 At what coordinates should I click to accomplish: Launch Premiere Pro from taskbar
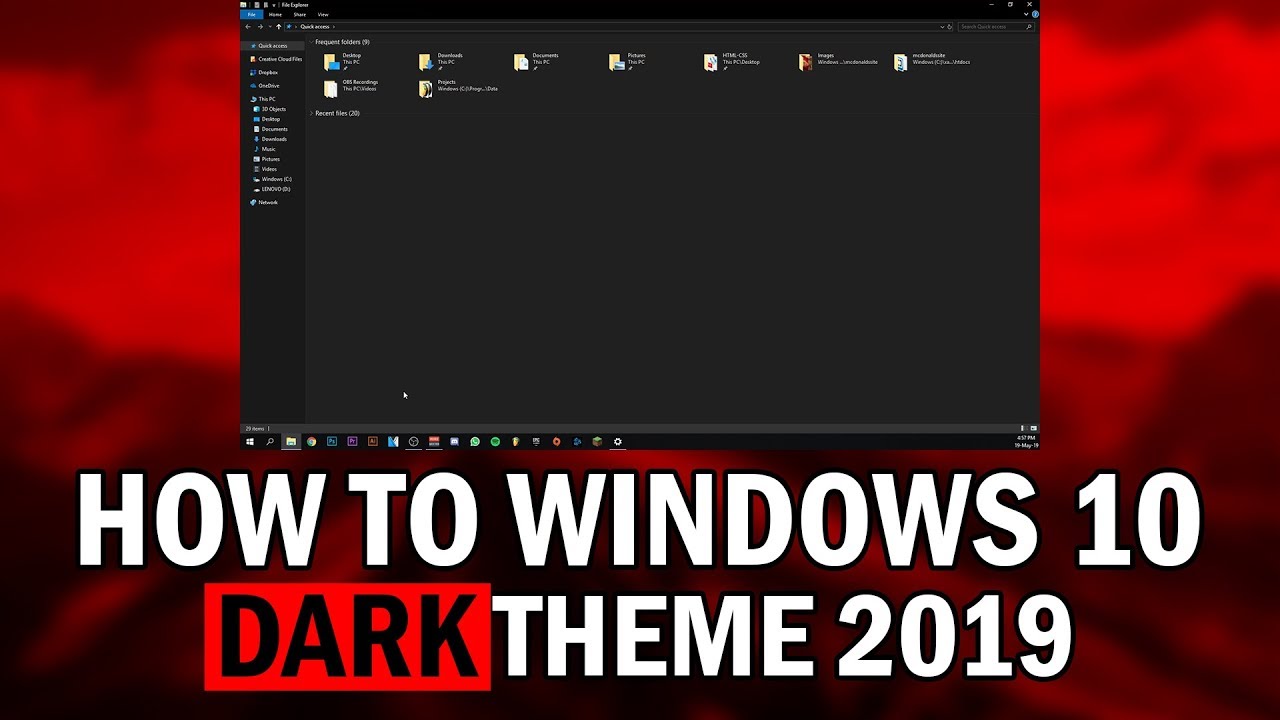point(352,441)
